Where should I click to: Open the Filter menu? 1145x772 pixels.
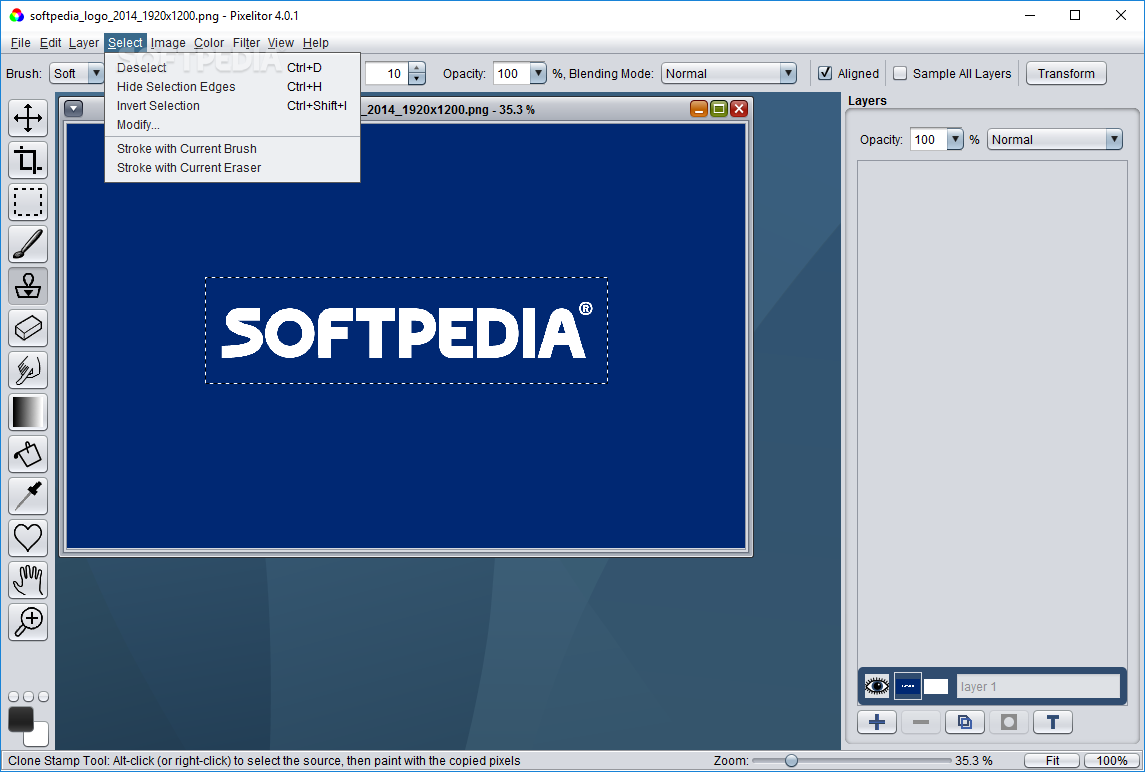click(246, 42)
